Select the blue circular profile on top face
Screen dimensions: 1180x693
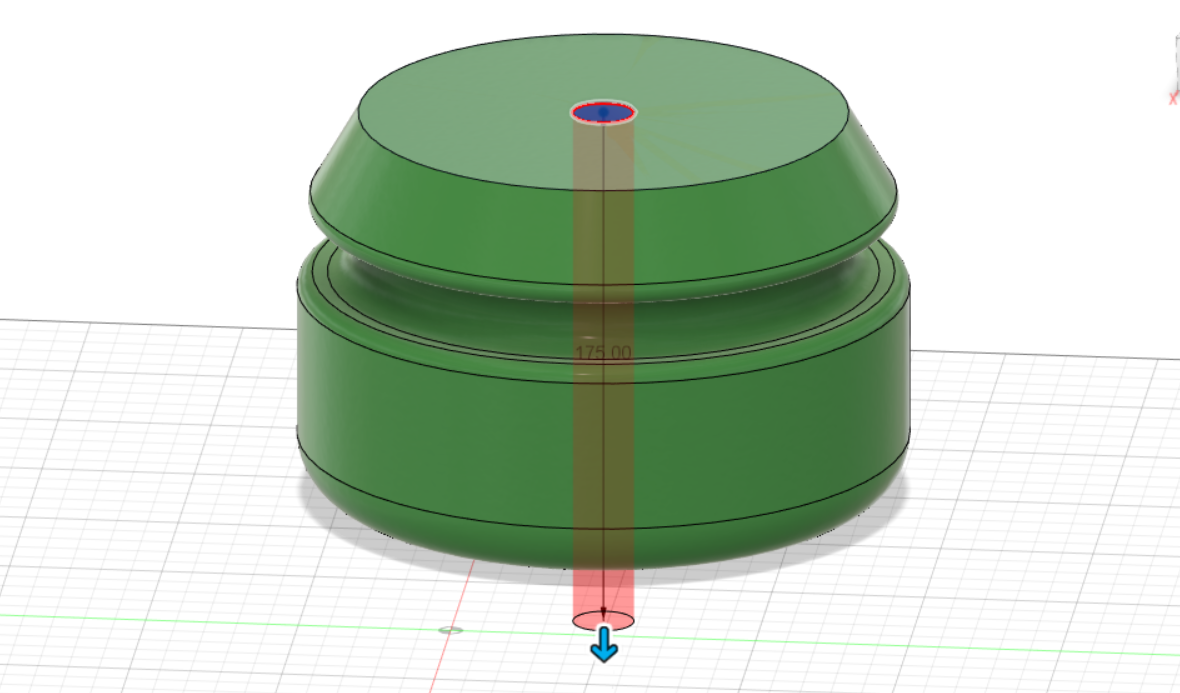(x=603, y=113)
